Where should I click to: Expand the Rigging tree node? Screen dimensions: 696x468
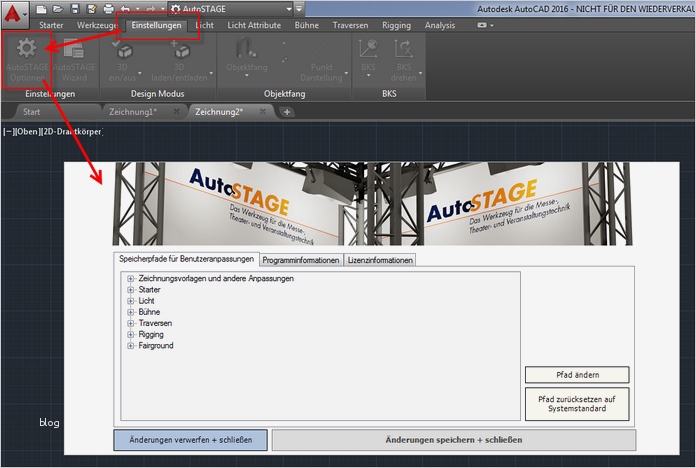click(x=130, y=335)
